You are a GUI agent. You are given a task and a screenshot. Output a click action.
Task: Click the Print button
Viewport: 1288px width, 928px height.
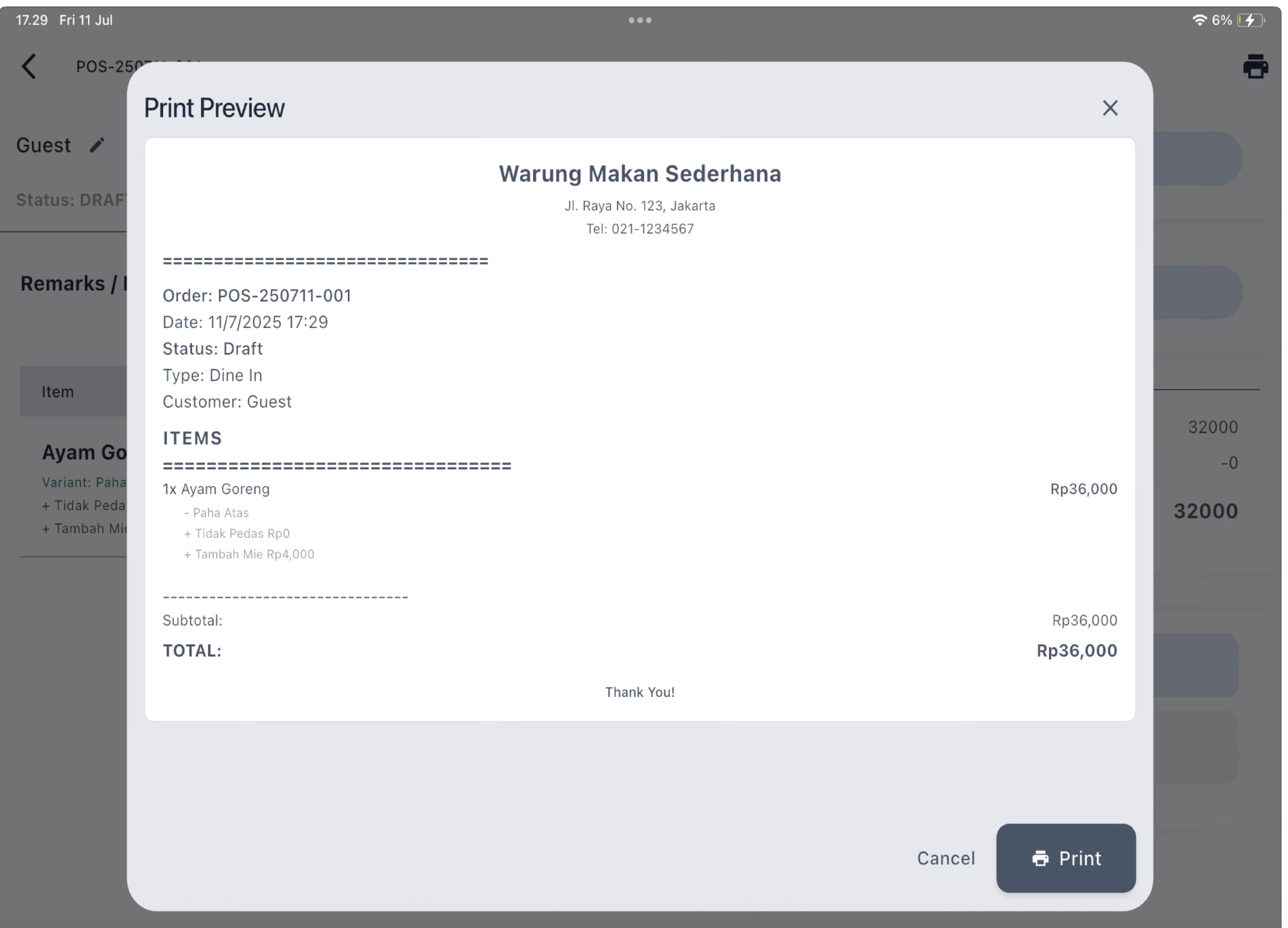pos(1065,858)
